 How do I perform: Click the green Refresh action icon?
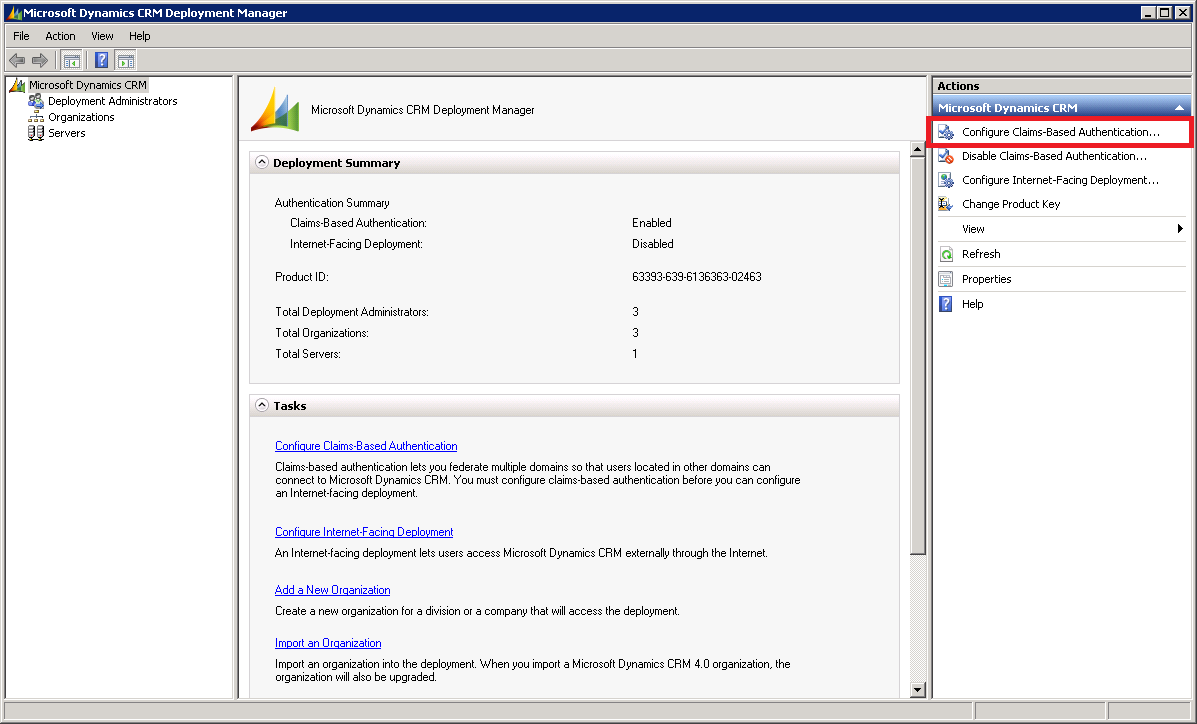(946, 254)
